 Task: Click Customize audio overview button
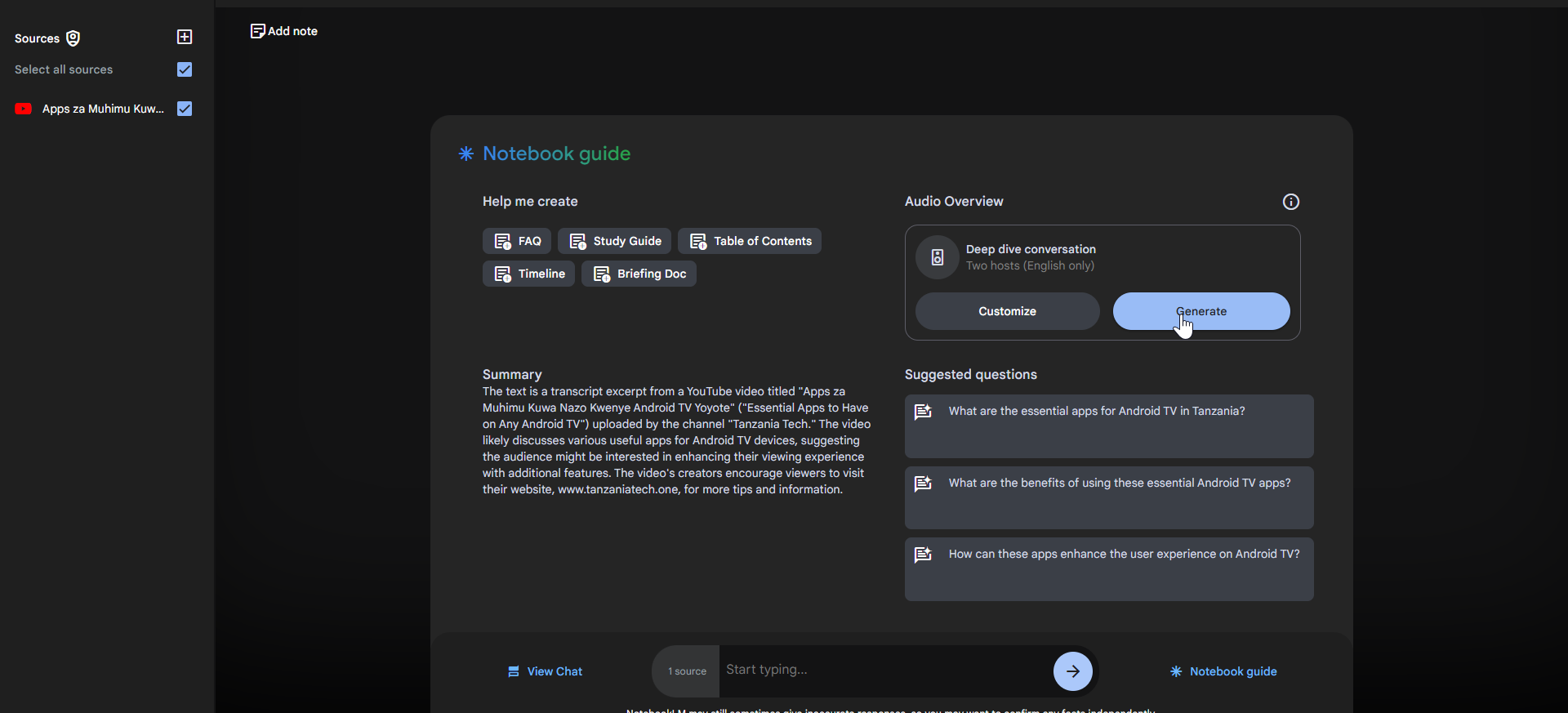(x=1007, y=311)
